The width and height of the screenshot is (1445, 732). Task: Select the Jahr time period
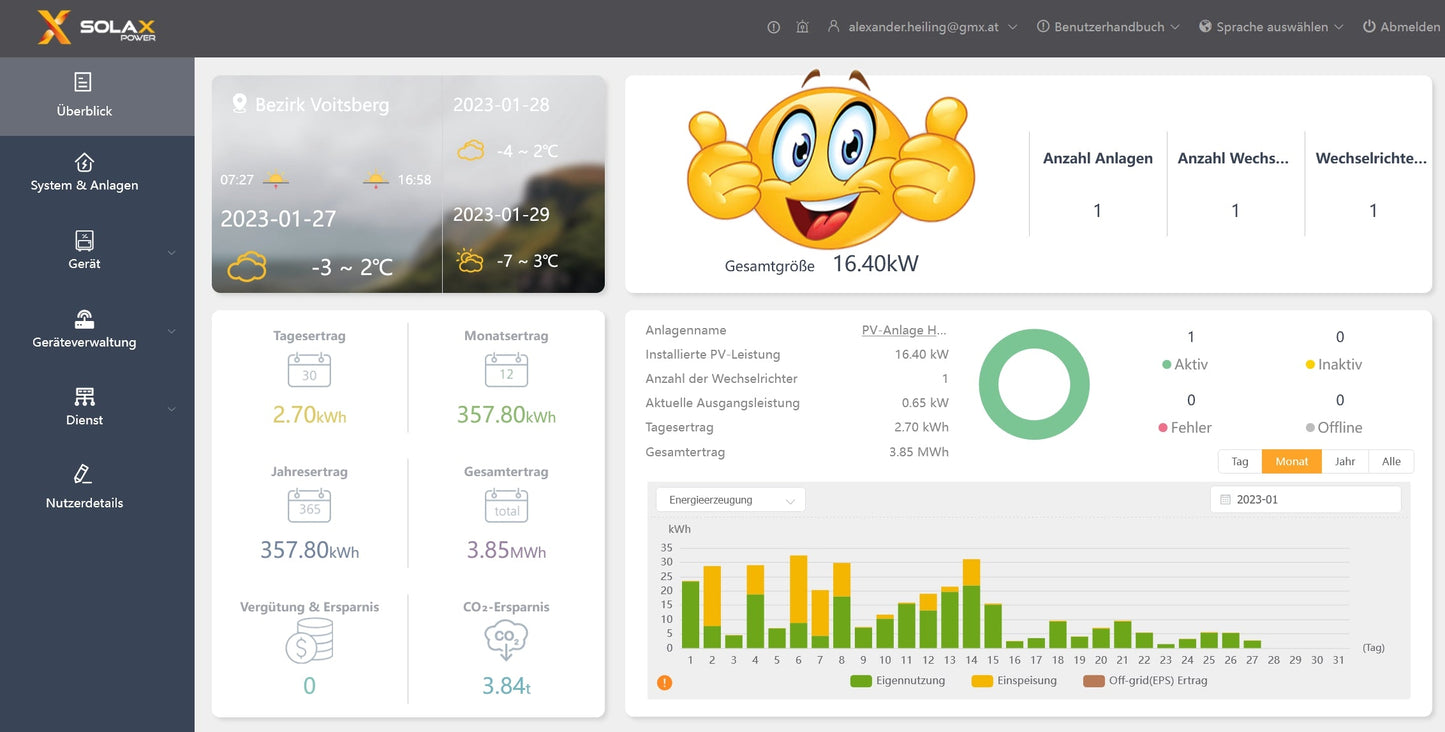pos(1345,461)
